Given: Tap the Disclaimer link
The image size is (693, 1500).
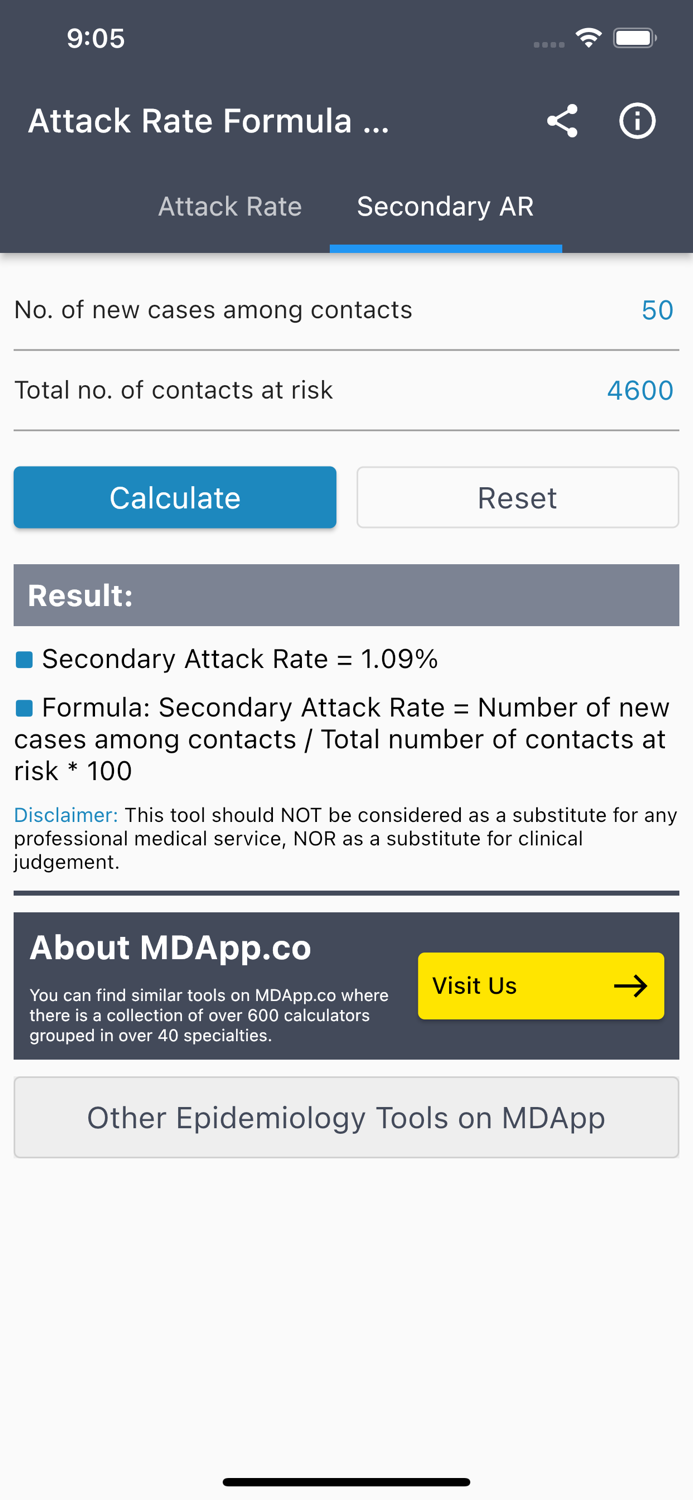Looking at the screenshot, I should click(x=56, y=815).
